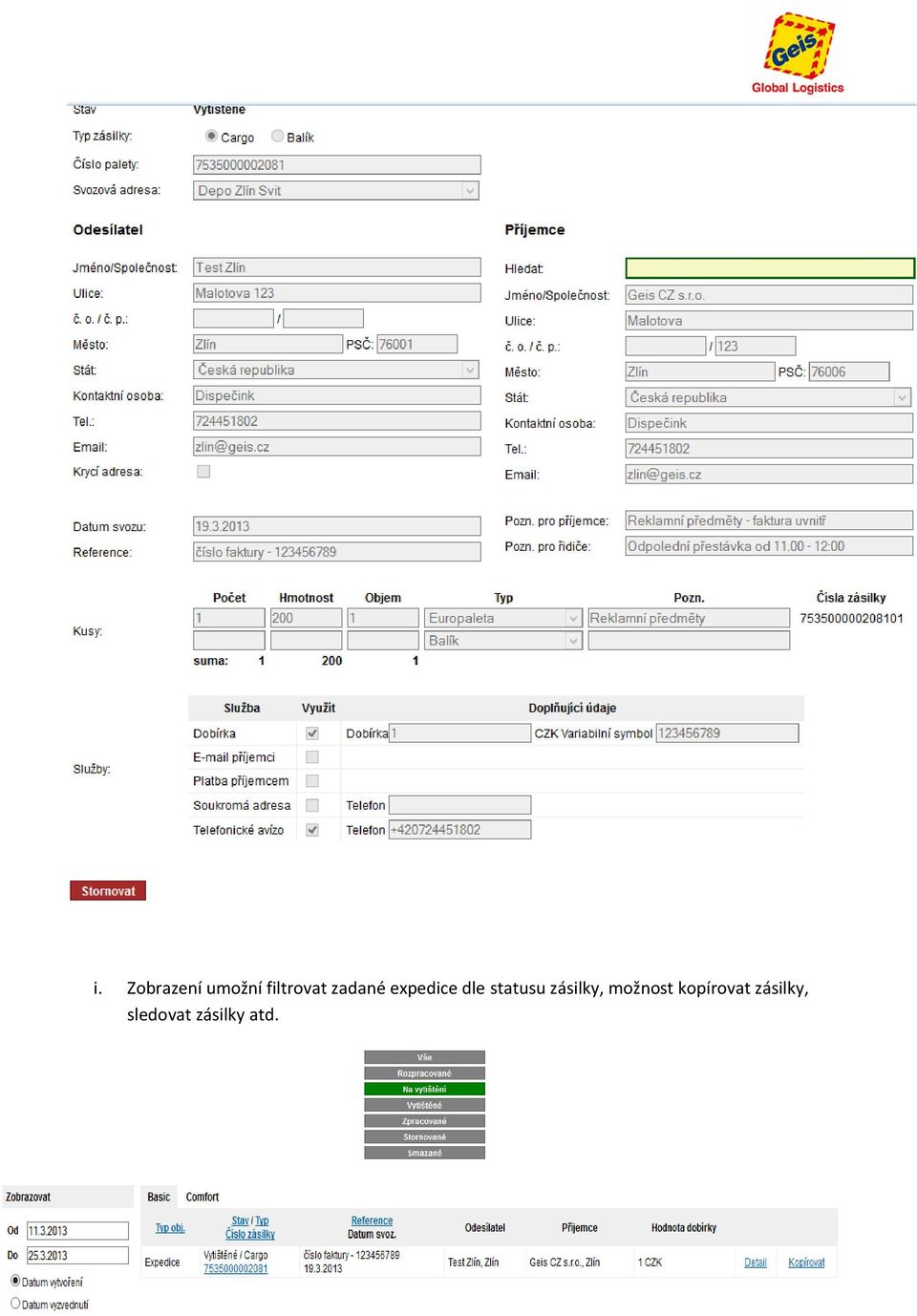Click the recipient PSČ field 76006

[x=849, y=371]
